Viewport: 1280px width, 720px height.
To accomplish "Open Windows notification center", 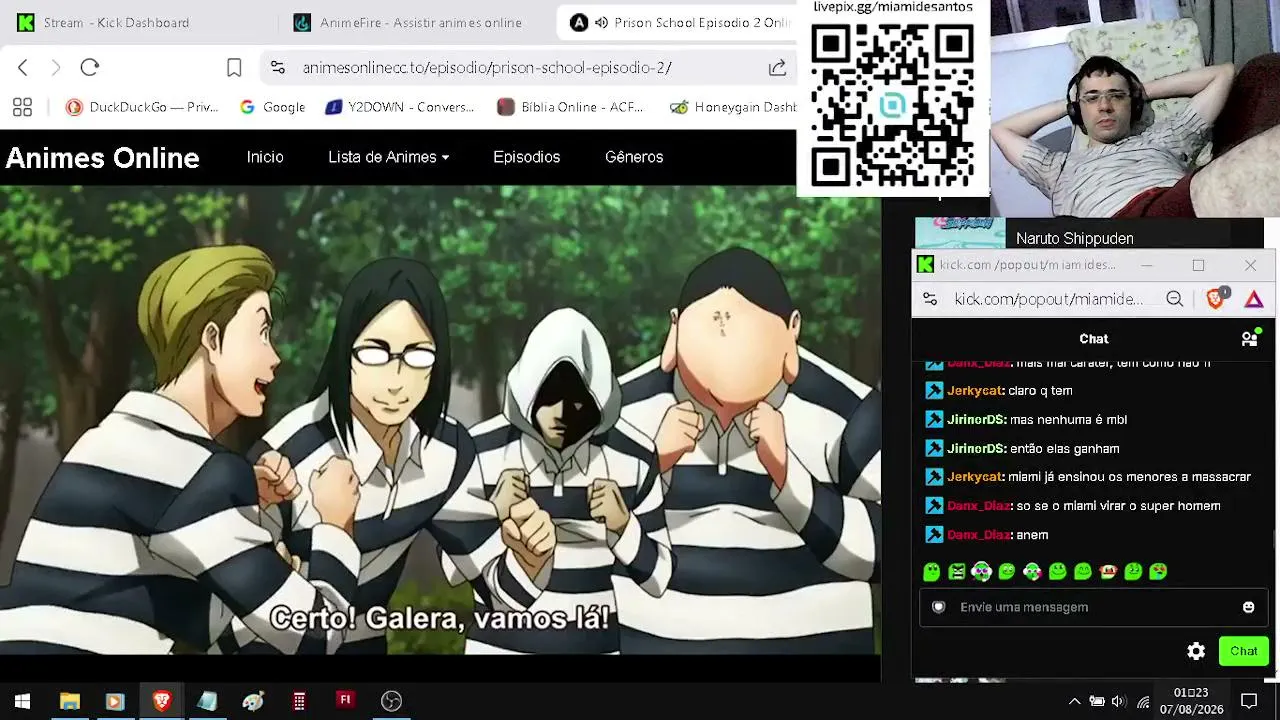I will pyautogui.click(x=1249, y=701).
